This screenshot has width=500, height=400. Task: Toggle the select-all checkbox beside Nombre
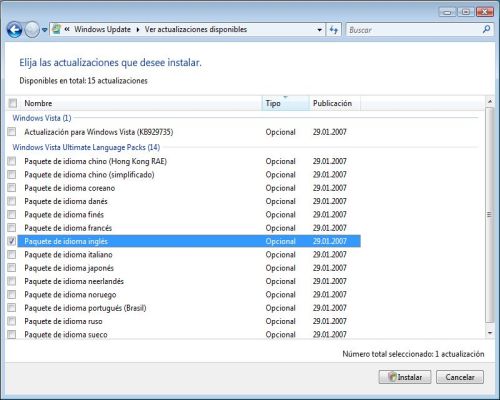click(x=13, y=103)
